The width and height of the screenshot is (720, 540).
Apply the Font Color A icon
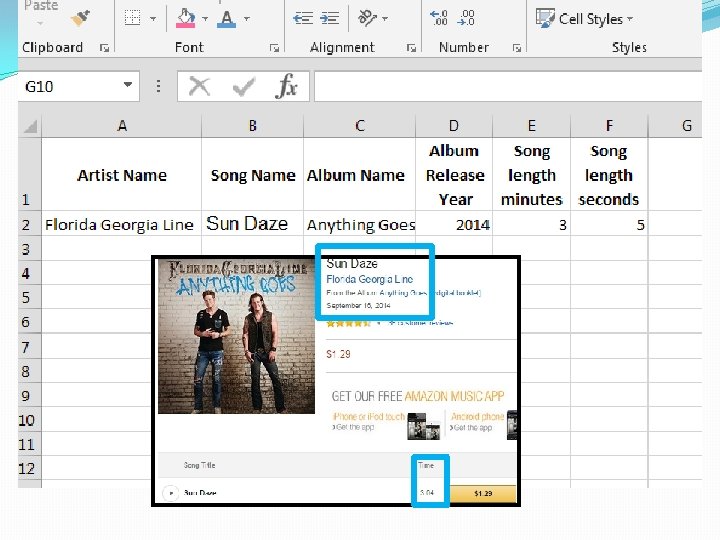(226, 19)
